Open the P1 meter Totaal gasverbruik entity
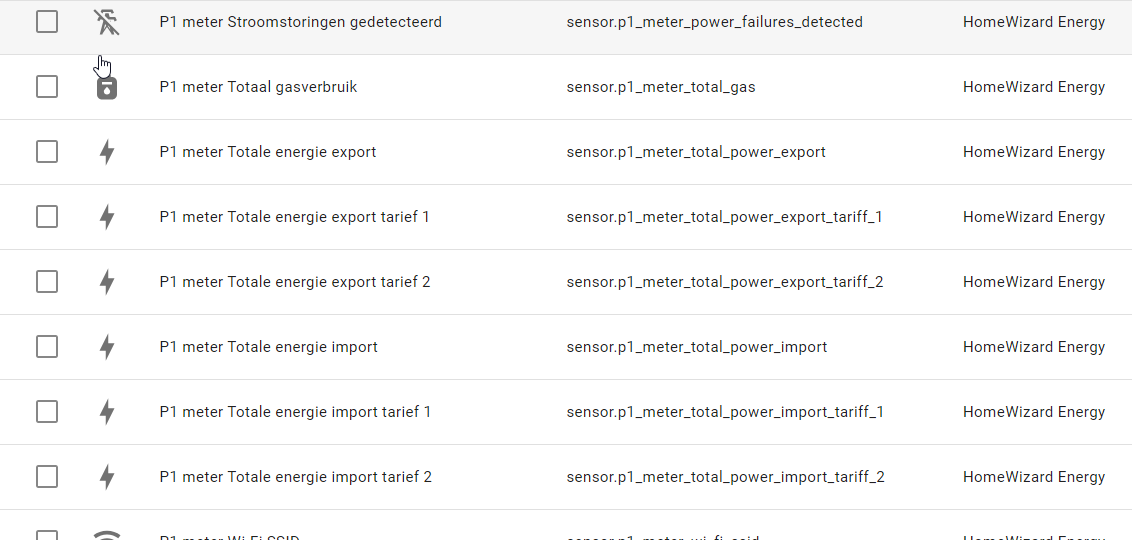This screenshot has width=1132, height=540. point(258,87)
